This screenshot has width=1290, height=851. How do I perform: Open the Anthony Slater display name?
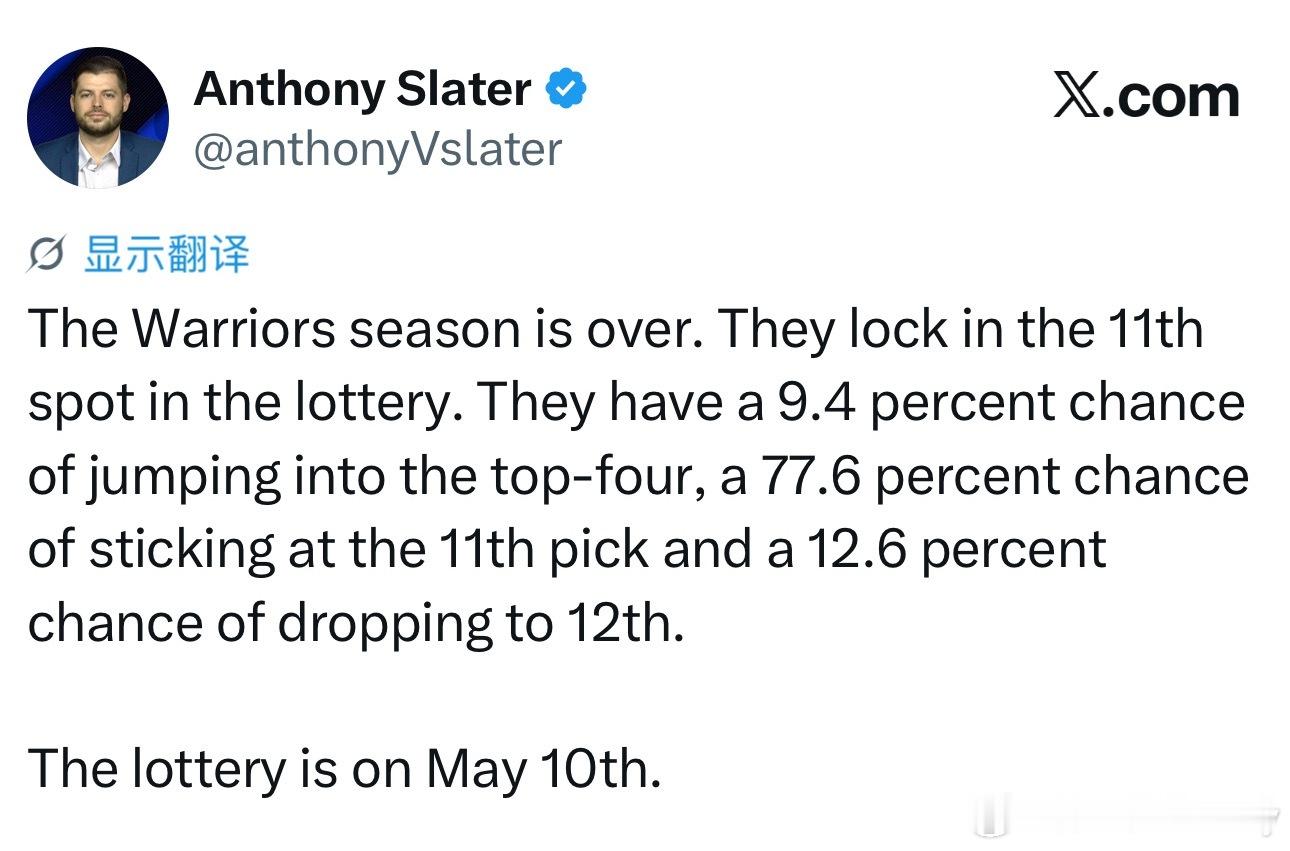pos(362,89)
